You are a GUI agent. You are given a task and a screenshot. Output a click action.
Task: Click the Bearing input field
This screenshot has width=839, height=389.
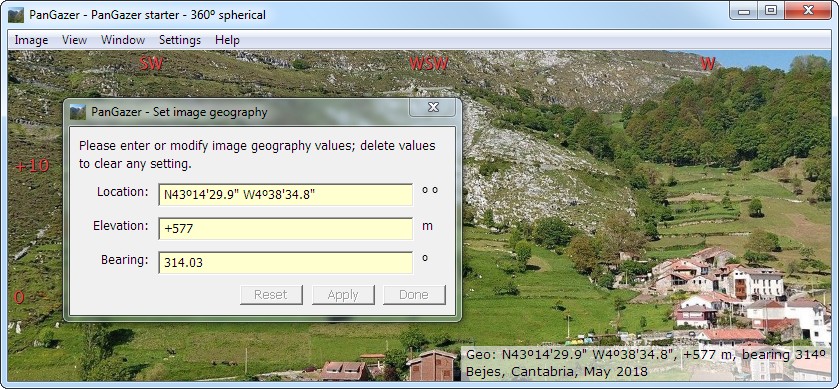pos(286,263)
